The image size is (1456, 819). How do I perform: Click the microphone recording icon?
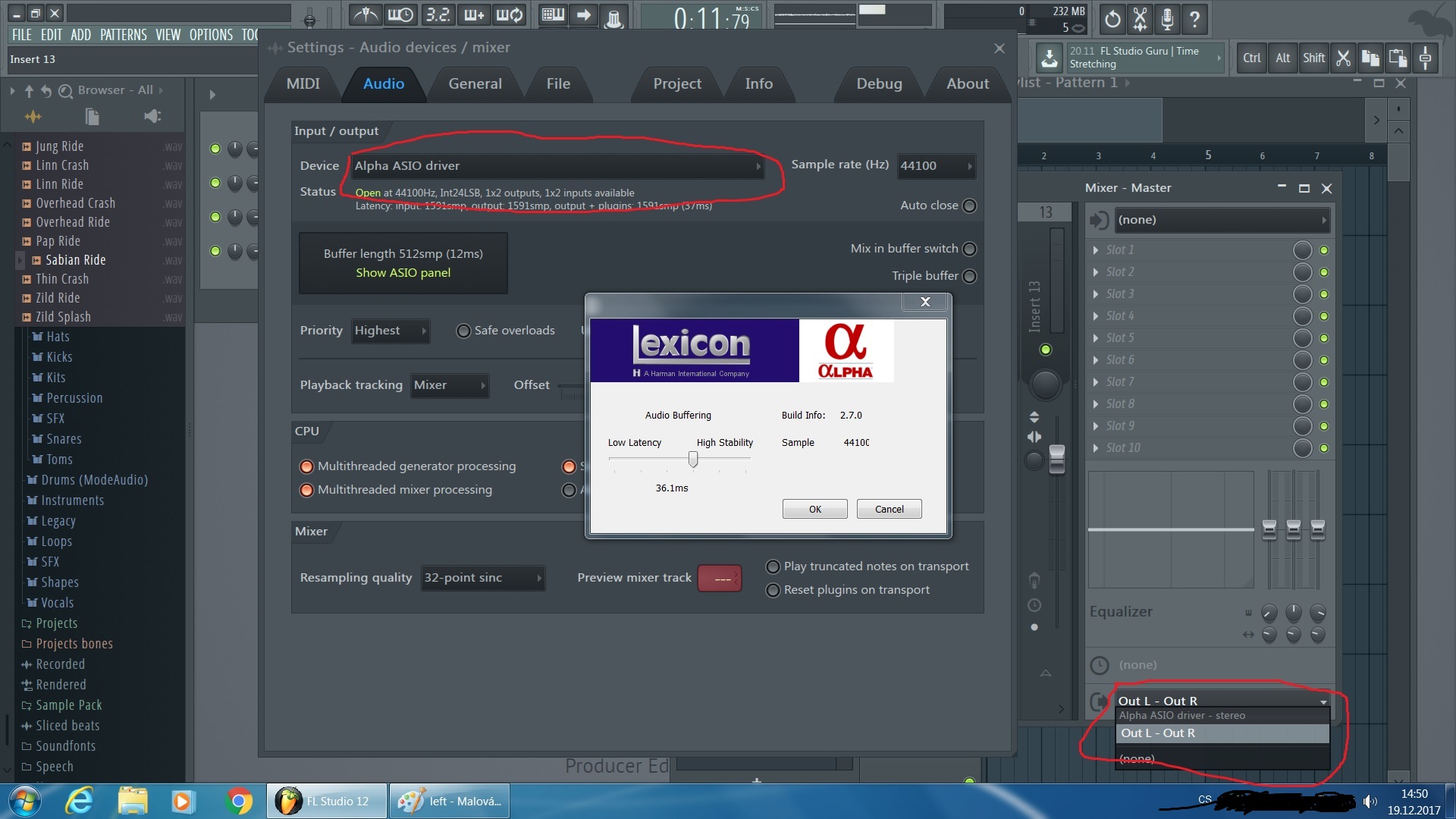(x=1167, y=20)
